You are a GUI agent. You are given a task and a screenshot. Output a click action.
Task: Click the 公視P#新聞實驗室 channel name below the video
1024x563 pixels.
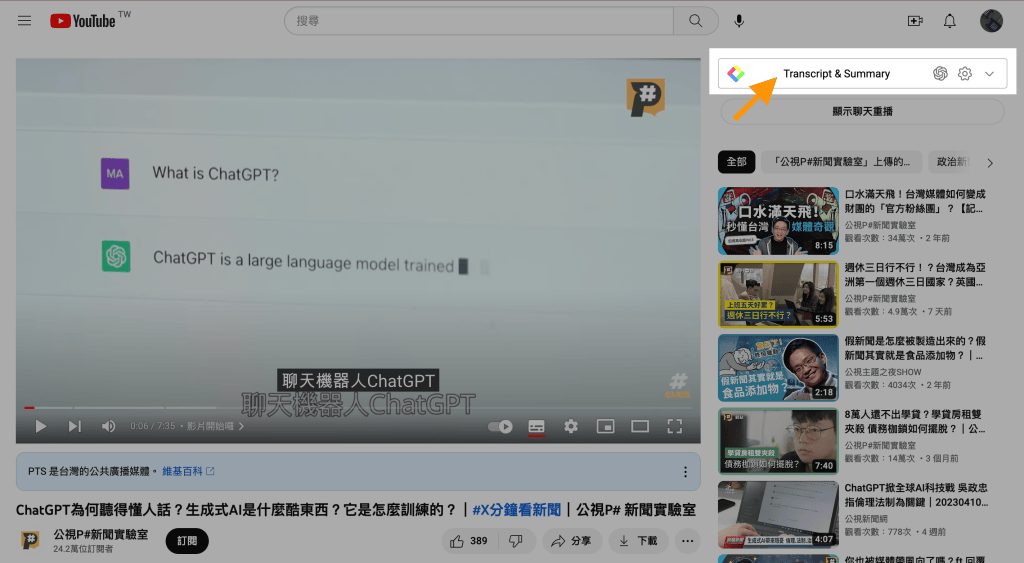pos(101,534)
